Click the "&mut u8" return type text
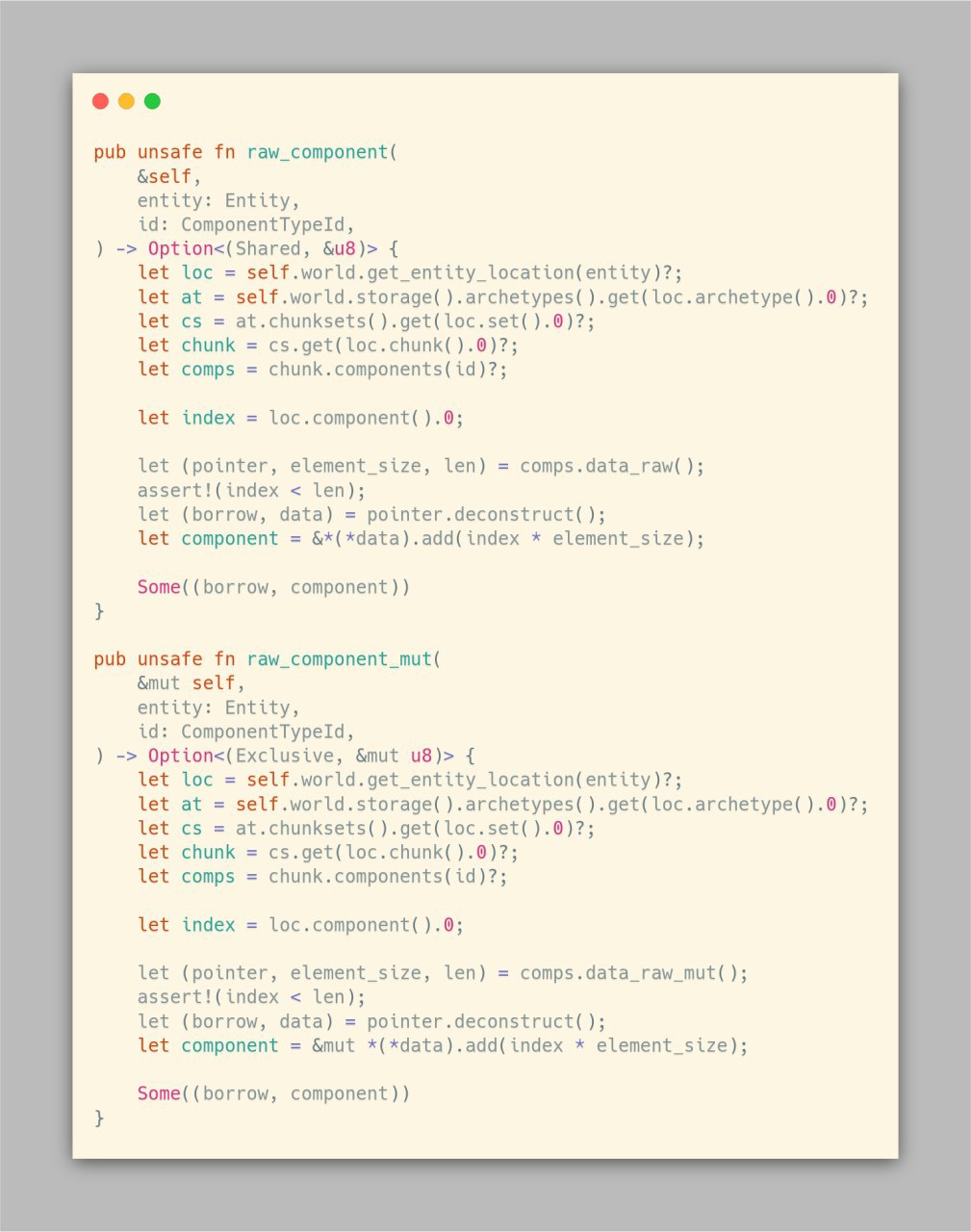Image resolution: width=971 pixels, height=1232 pixels. pos(394,757)
